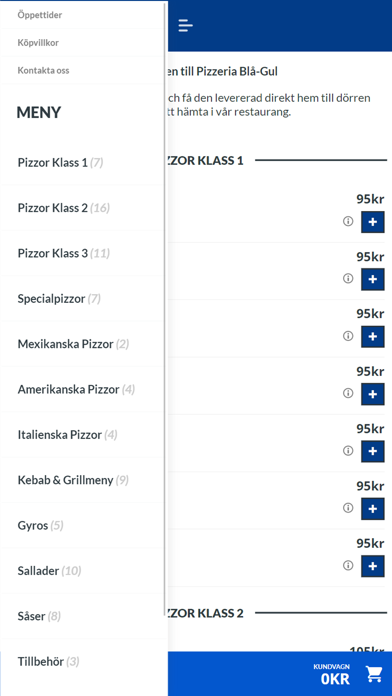The height and width of the screenshot is (696, 392).
Task: Select Kebab & Grillmeny category
Action: tap(83, 480)
